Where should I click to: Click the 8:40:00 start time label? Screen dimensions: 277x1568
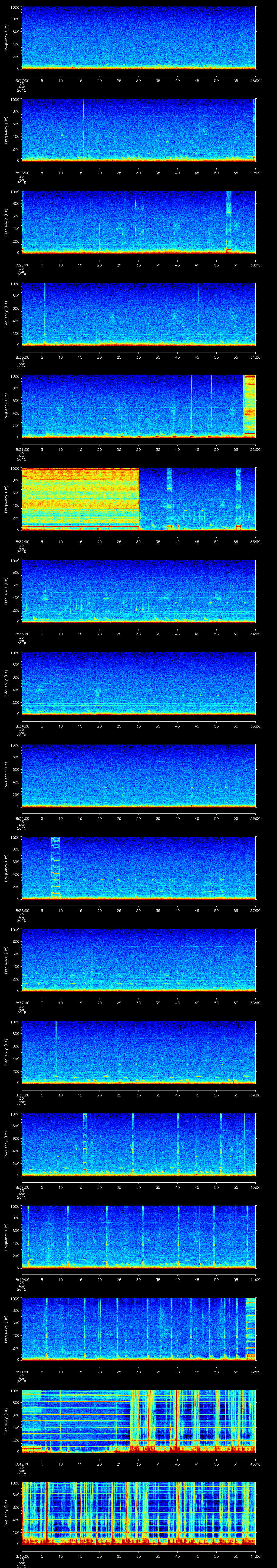tap(22, 1279)
